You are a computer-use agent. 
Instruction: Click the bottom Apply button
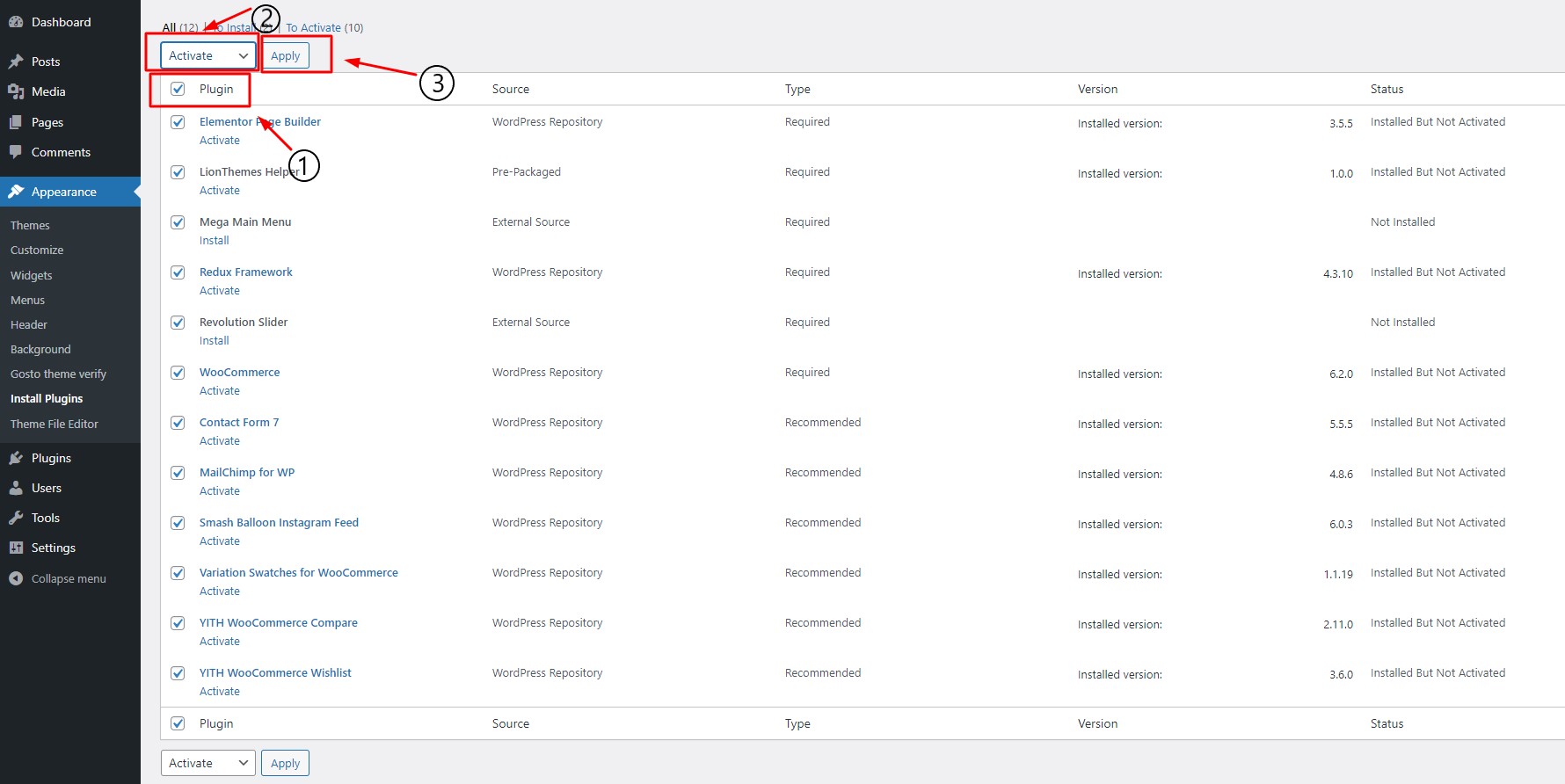click(x=285, y=763)
